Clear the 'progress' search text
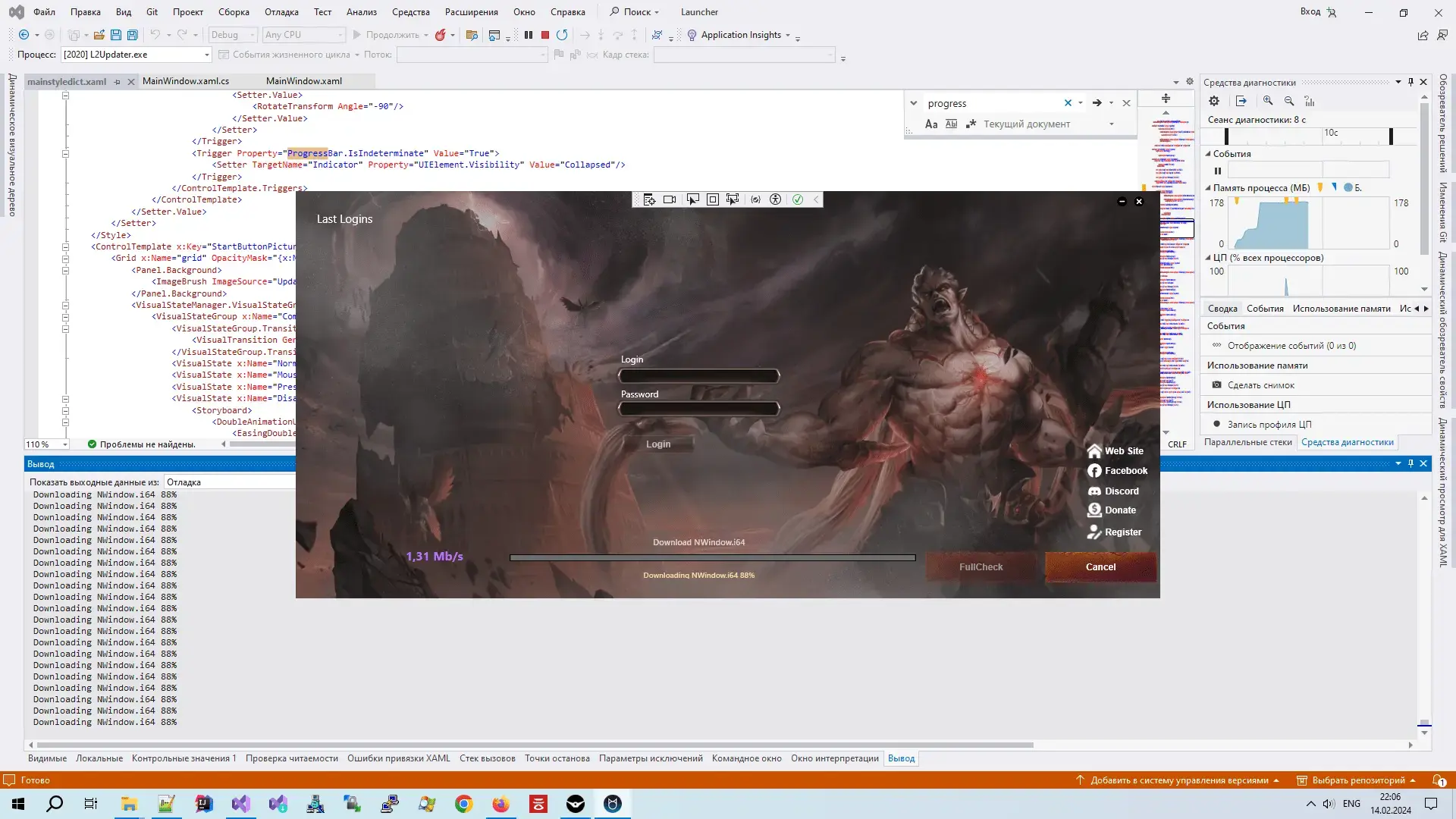This screenshot has width=1456, height=819. click(x=1068, y=103)
